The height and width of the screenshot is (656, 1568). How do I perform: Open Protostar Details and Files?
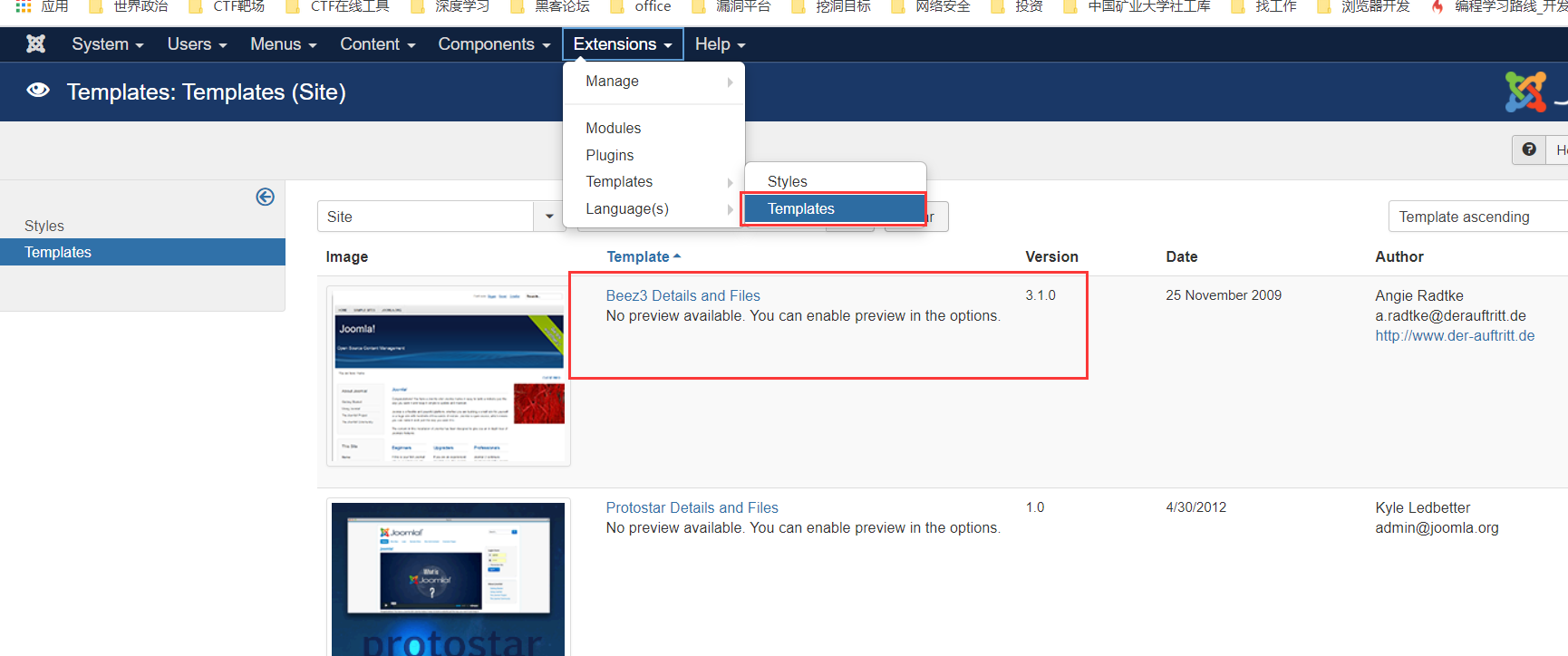(692, 508)
